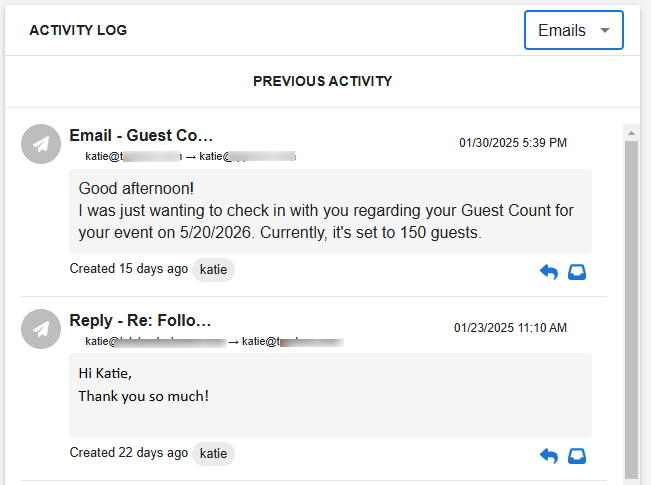
Task: Click paper plane icon of Reply entry
Action: (41, 329)
